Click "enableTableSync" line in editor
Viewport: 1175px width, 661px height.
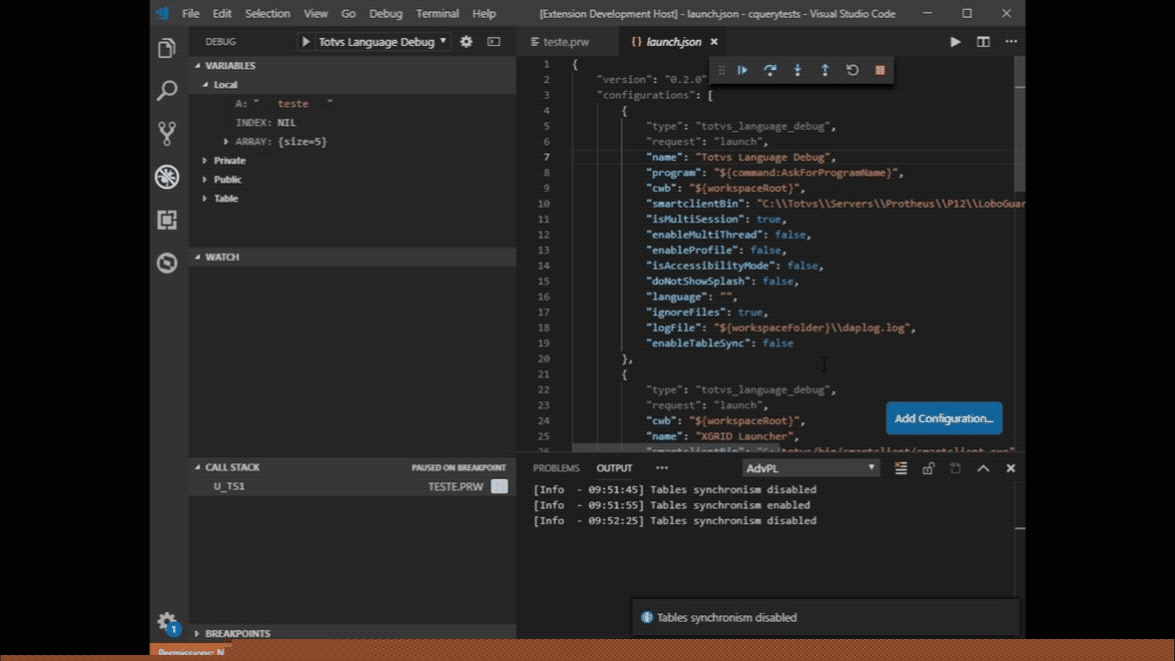pos(719,343)
